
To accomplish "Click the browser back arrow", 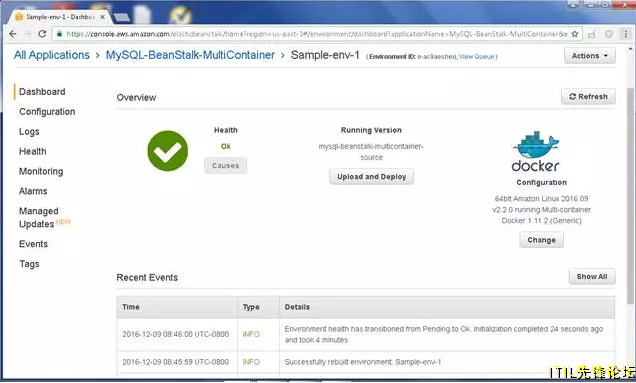I will point(13,34).
